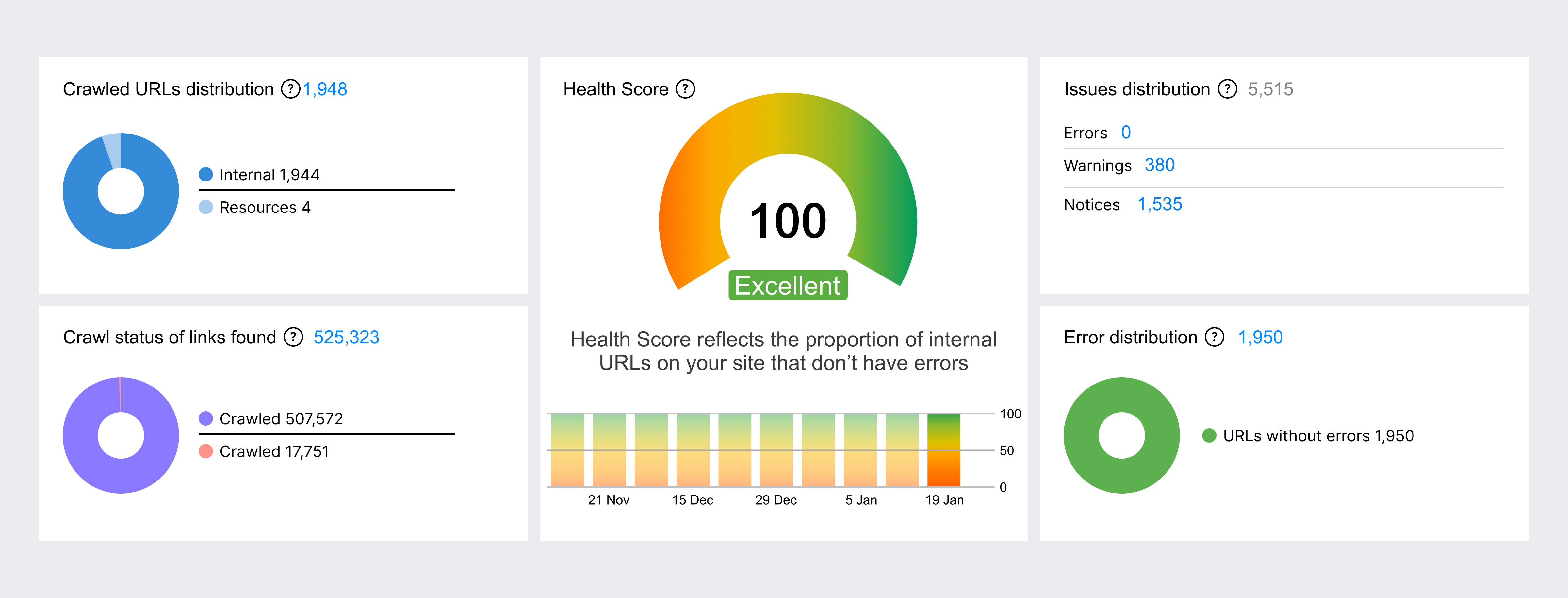The image size is (1568, 598).
Task: Select the Internal legend dot
Action: pyautogui.click(x=206, y=174)
